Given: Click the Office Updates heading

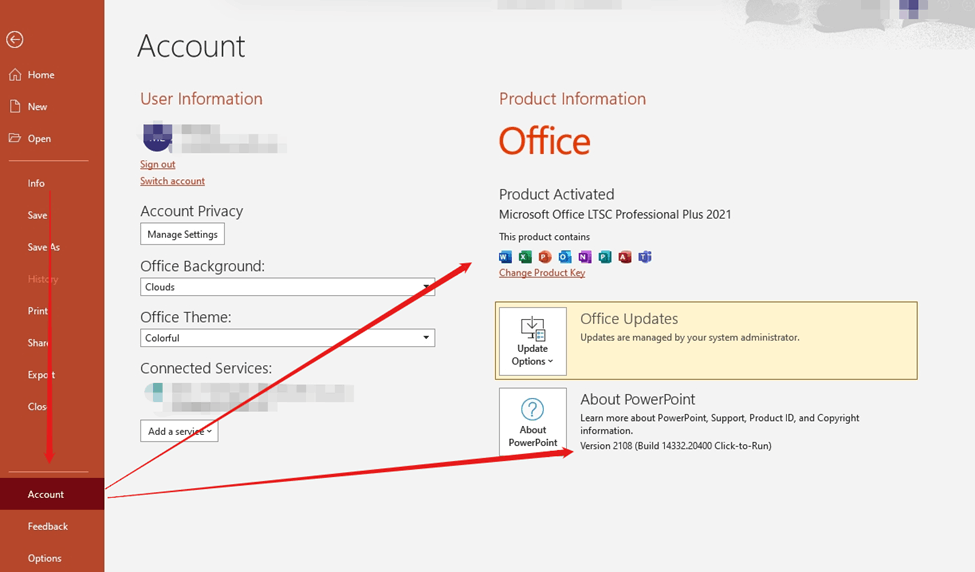Looking at the screenshot, I should [x=629, y=319].
